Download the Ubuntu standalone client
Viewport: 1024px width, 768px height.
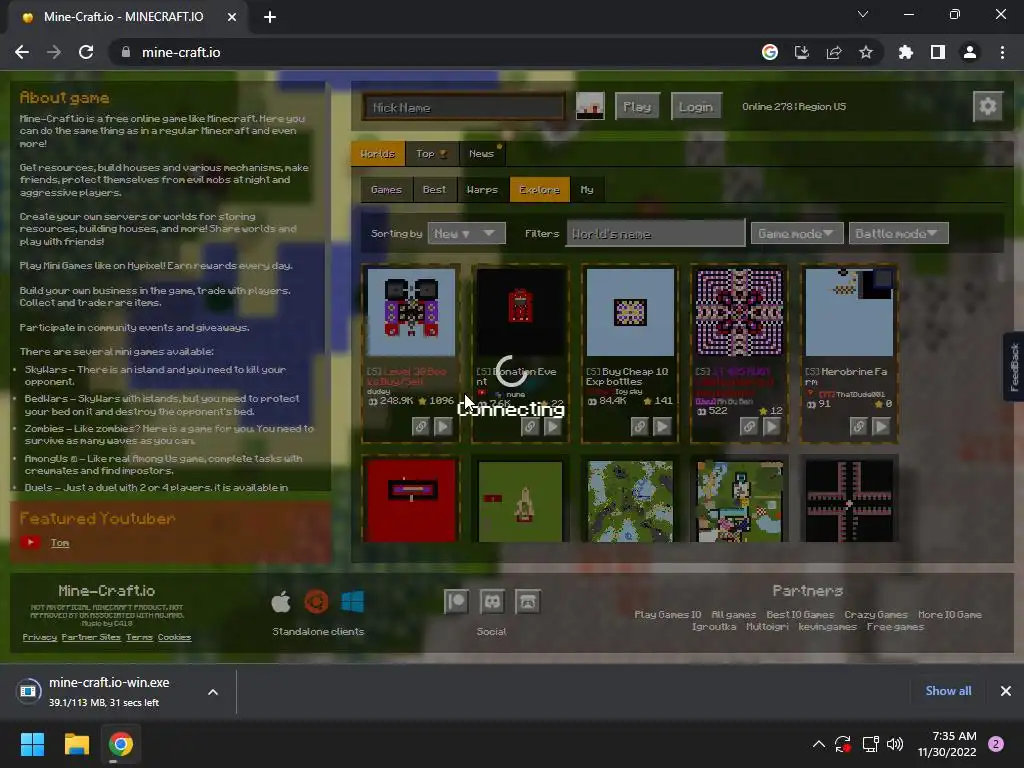317,601
